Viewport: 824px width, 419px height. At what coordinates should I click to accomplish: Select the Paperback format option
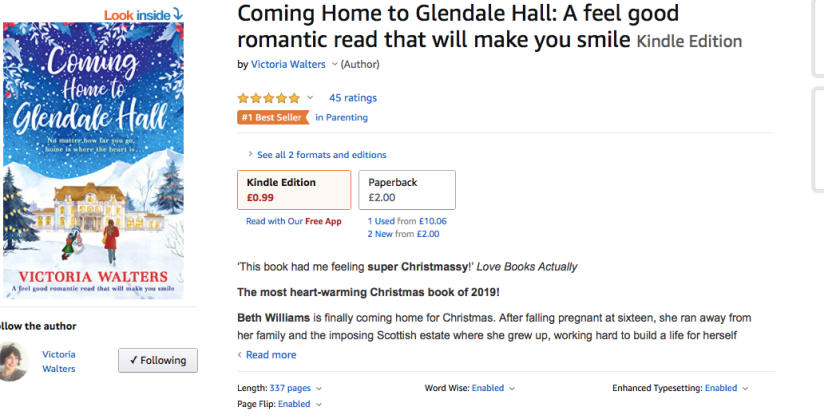click(406, 190)
